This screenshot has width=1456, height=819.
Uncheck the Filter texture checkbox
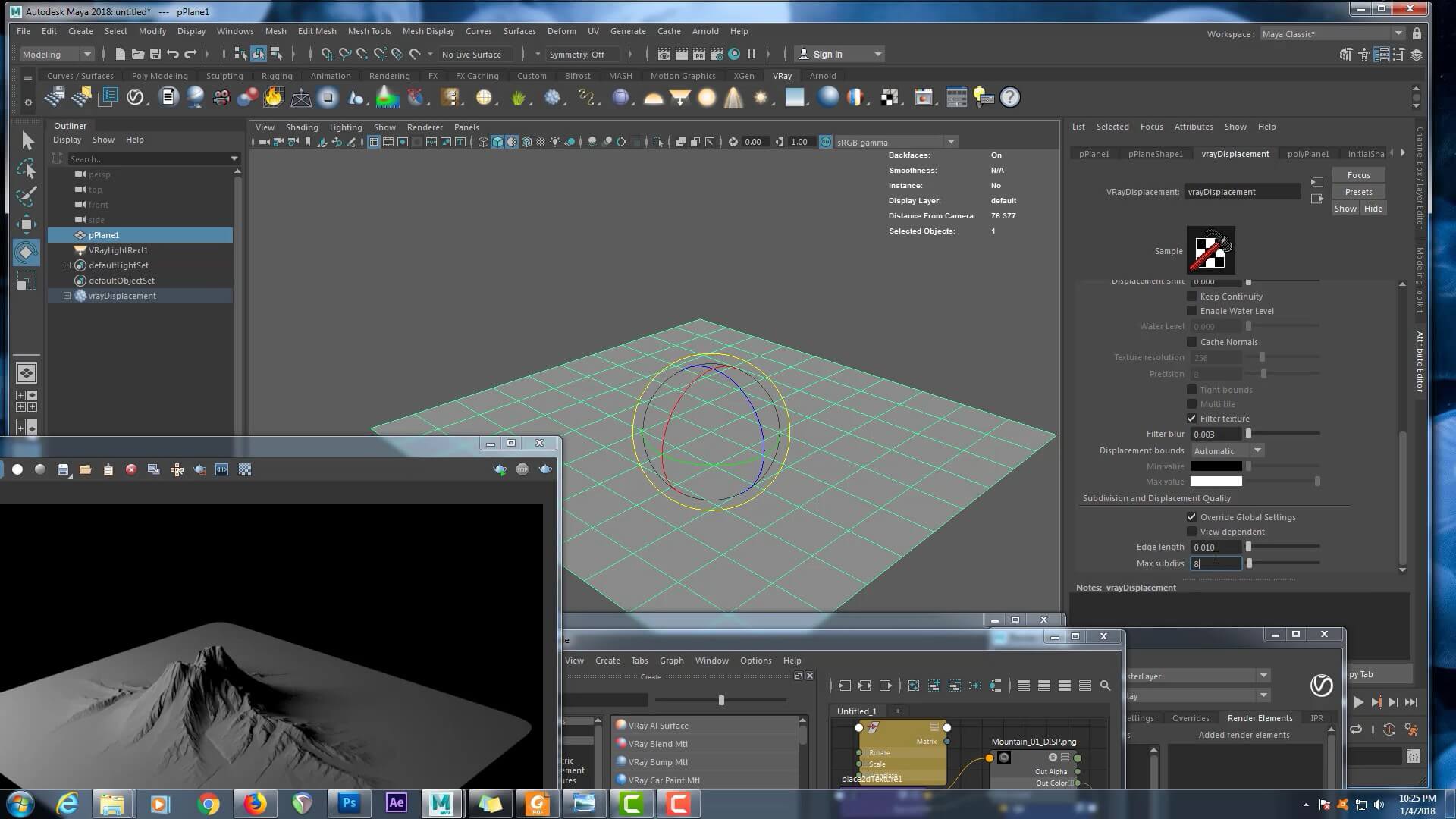tap(1191, 419)
